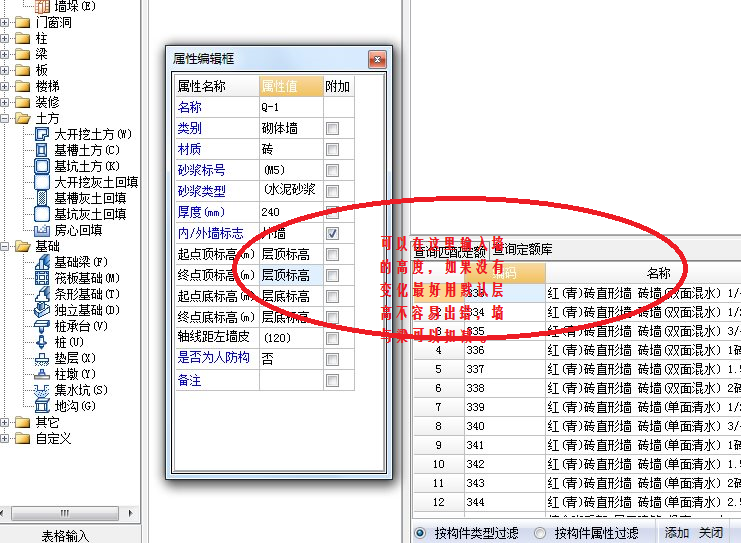Select the 独立基础 (D) icon
This screenshot has height=543, width=741.
[x=42, y=310]
